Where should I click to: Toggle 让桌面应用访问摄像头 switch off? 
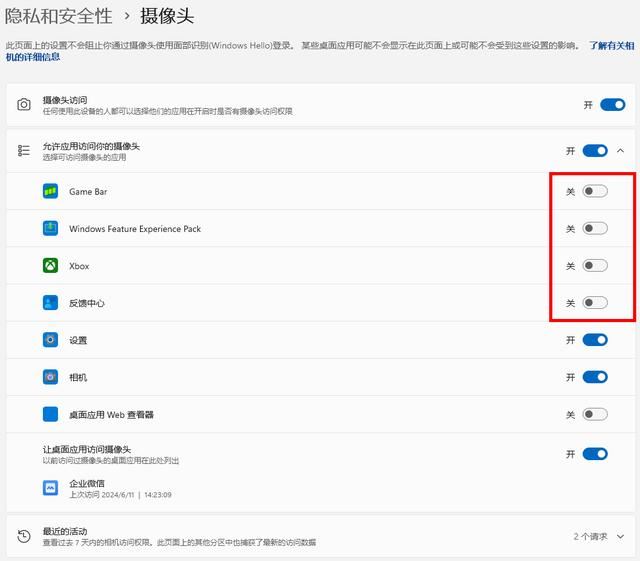(595, 454)
